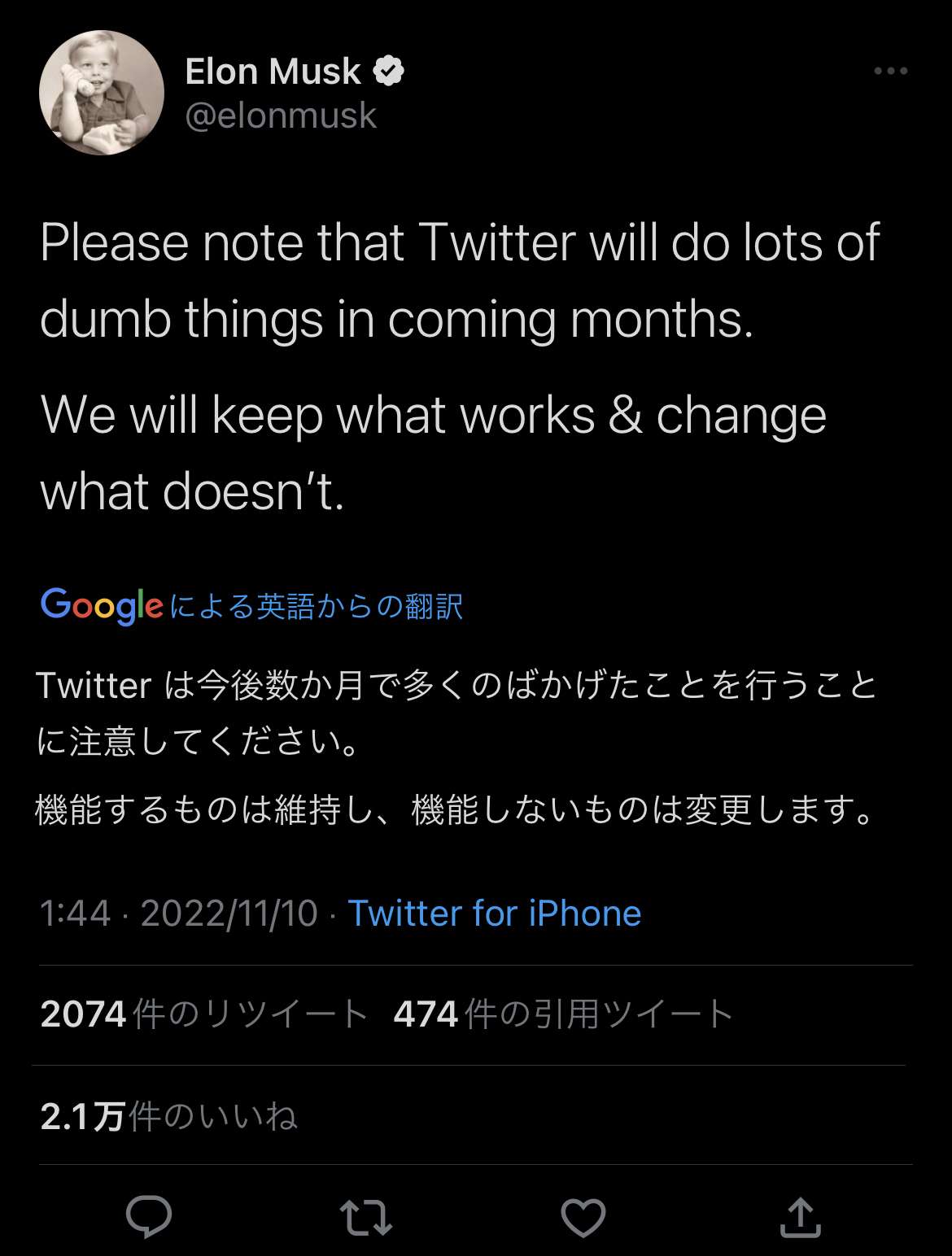This screenshot has height=1256, width=952.
Task: Tap the retweet arrows icon
Action: pos(365,1217)
